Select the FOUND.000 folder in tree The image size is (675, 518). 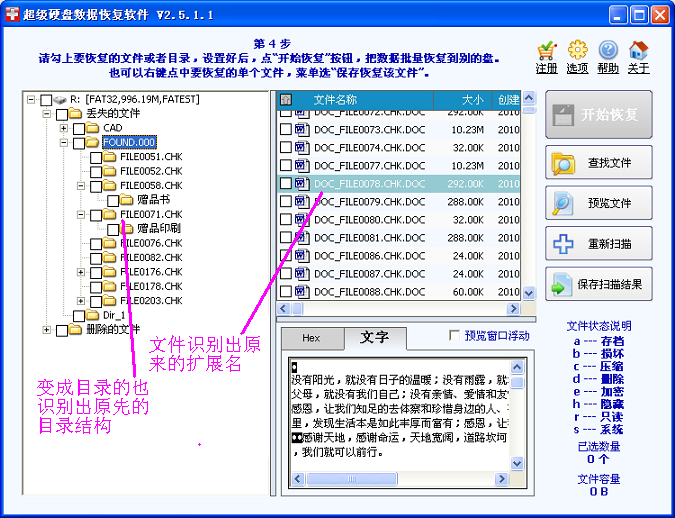coord(126,143)
